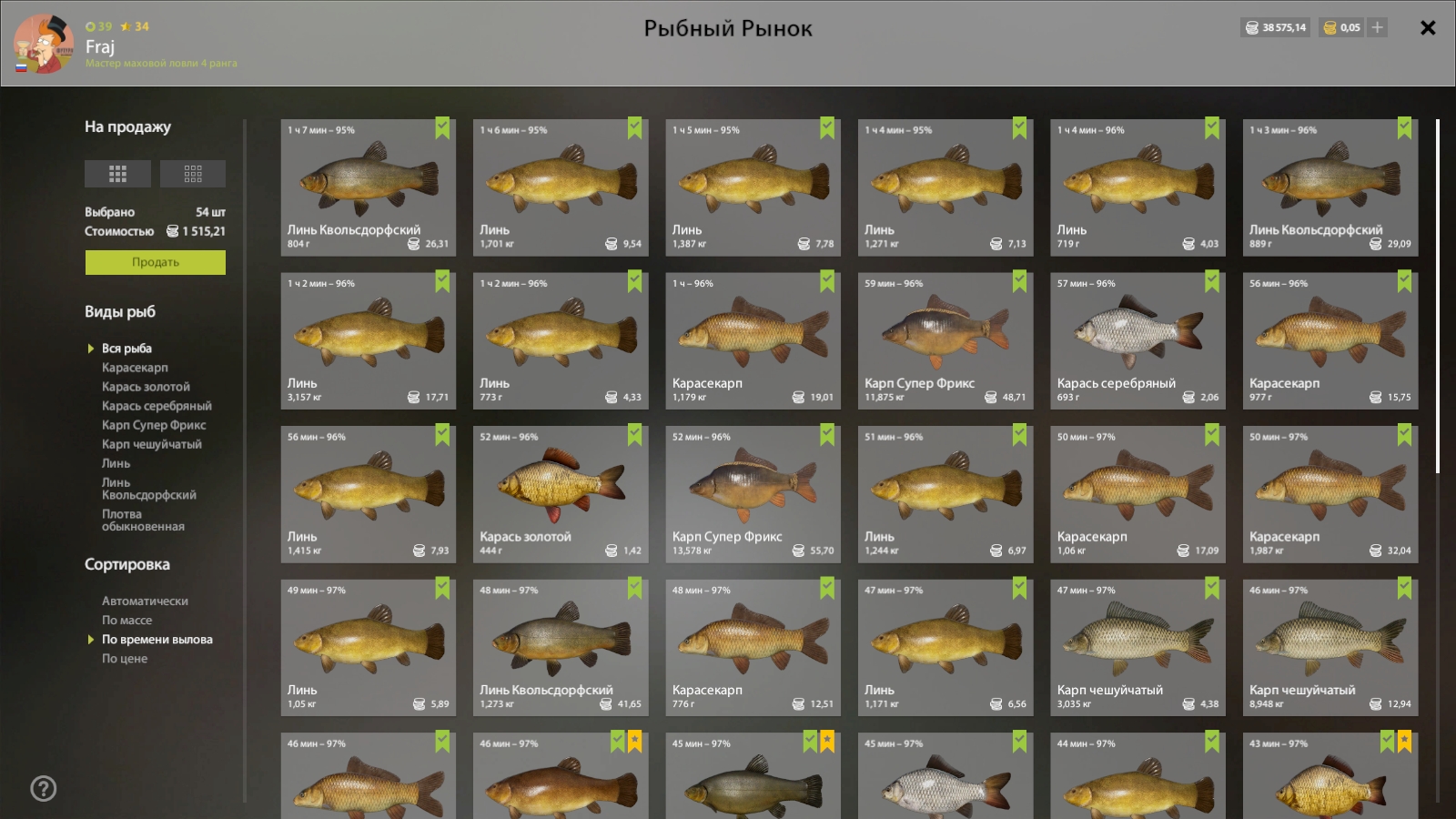The height and width of the screenshot is (819, 1456).
Task: Click the coin icon beside price 41,65
Action: pyautogui.click(x=606, y=703)
